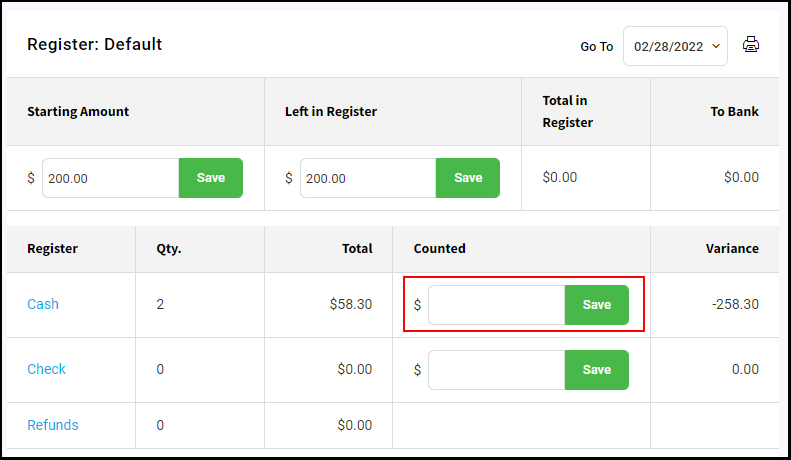Click the Starting Amount input field

(x=111, y=178)
